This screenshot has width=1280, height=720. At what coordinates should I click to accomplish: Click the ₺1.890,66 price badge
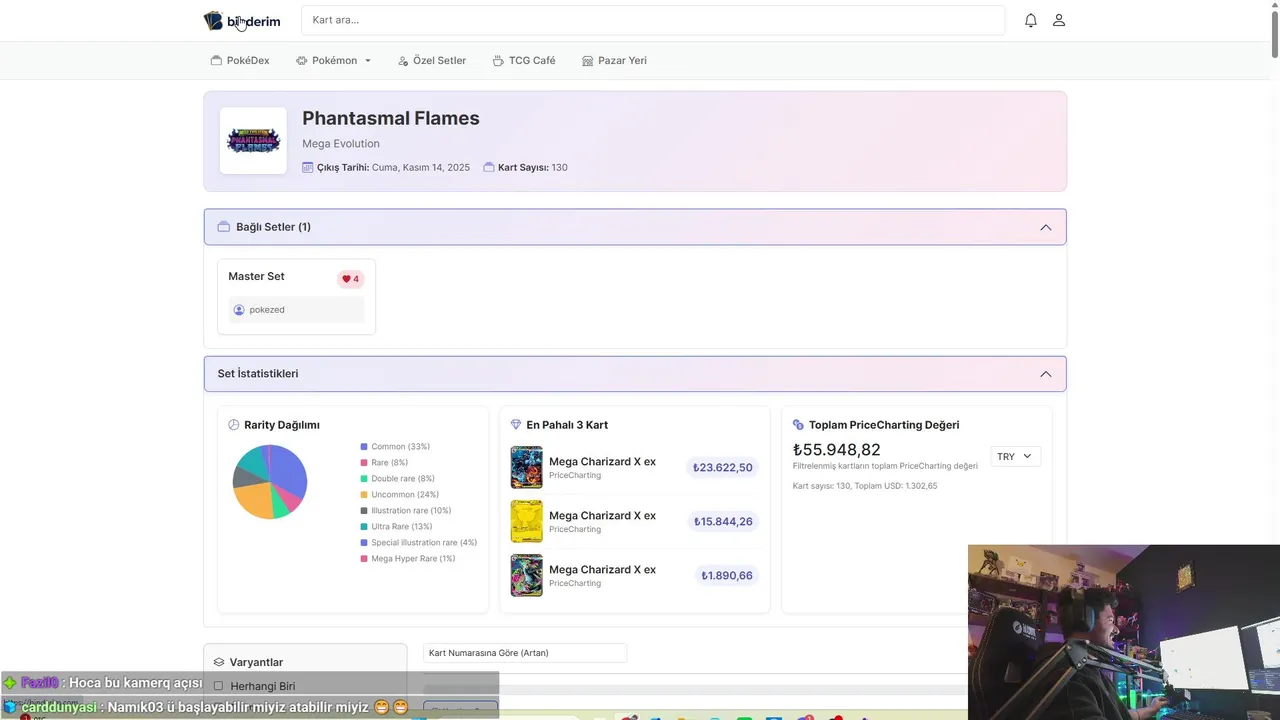727,575
